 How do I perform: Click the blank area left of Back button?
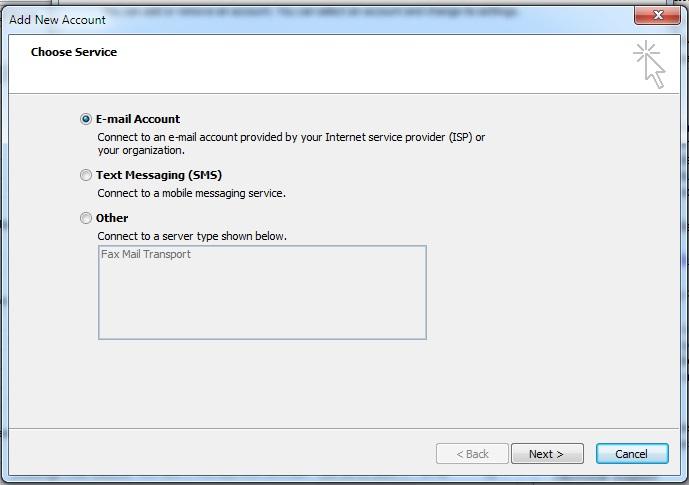[x=250, y=454]
